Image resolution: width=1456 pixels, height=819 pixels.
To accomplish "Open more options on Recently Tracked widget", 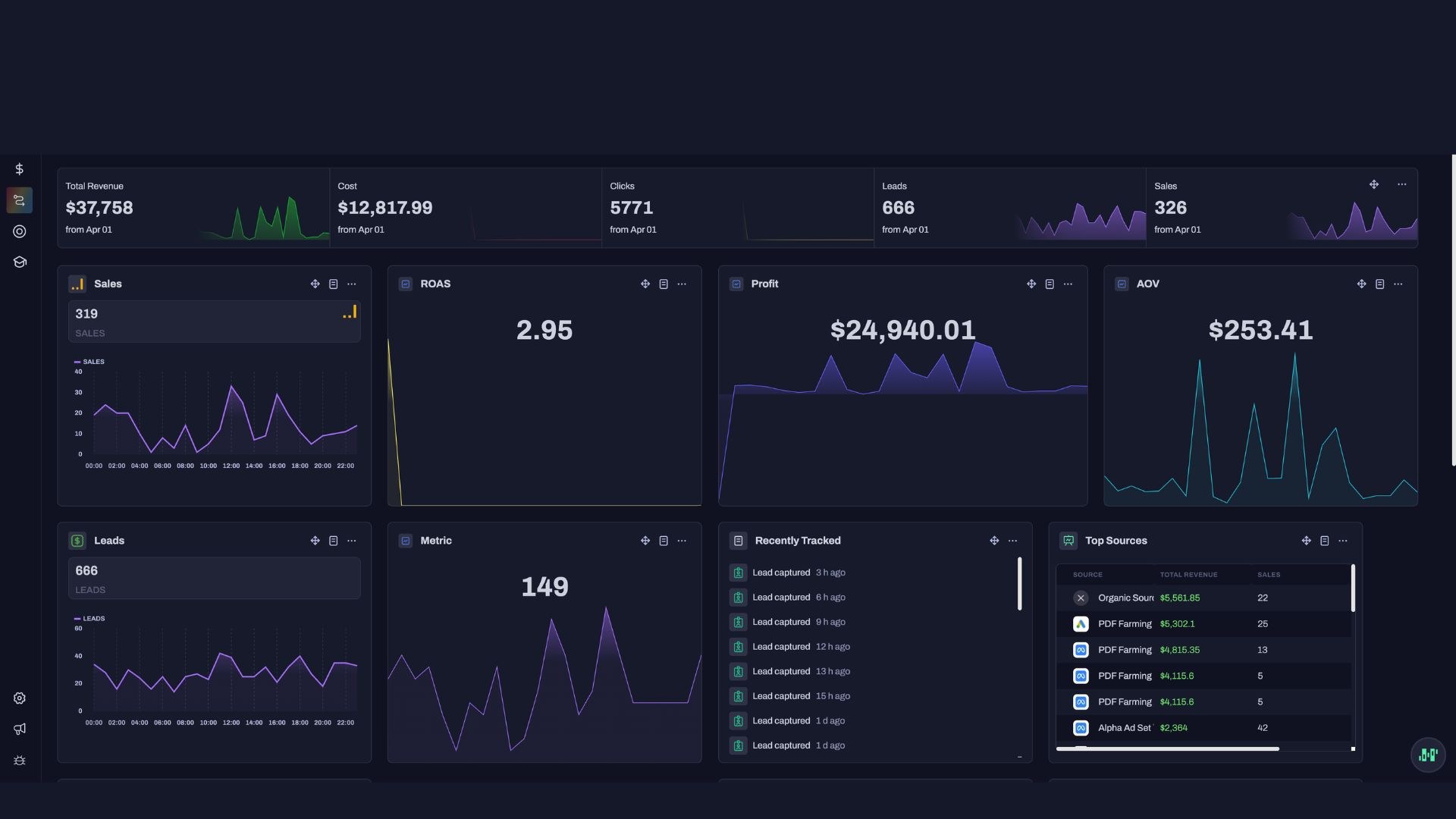I will tap(1012, 541).
